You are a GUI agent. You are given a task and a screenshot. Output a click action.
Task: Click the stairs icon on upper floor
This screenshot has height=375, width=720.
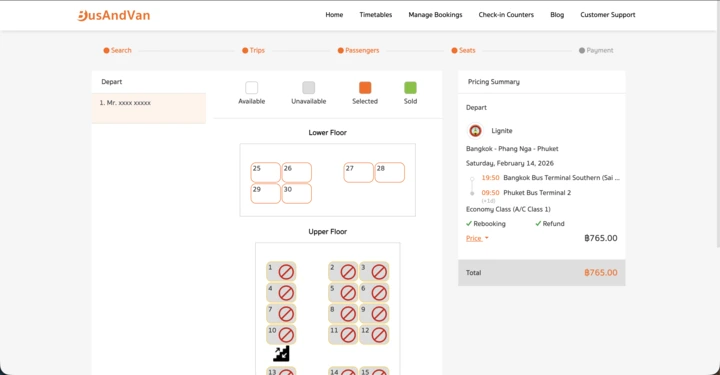(281, 353)
